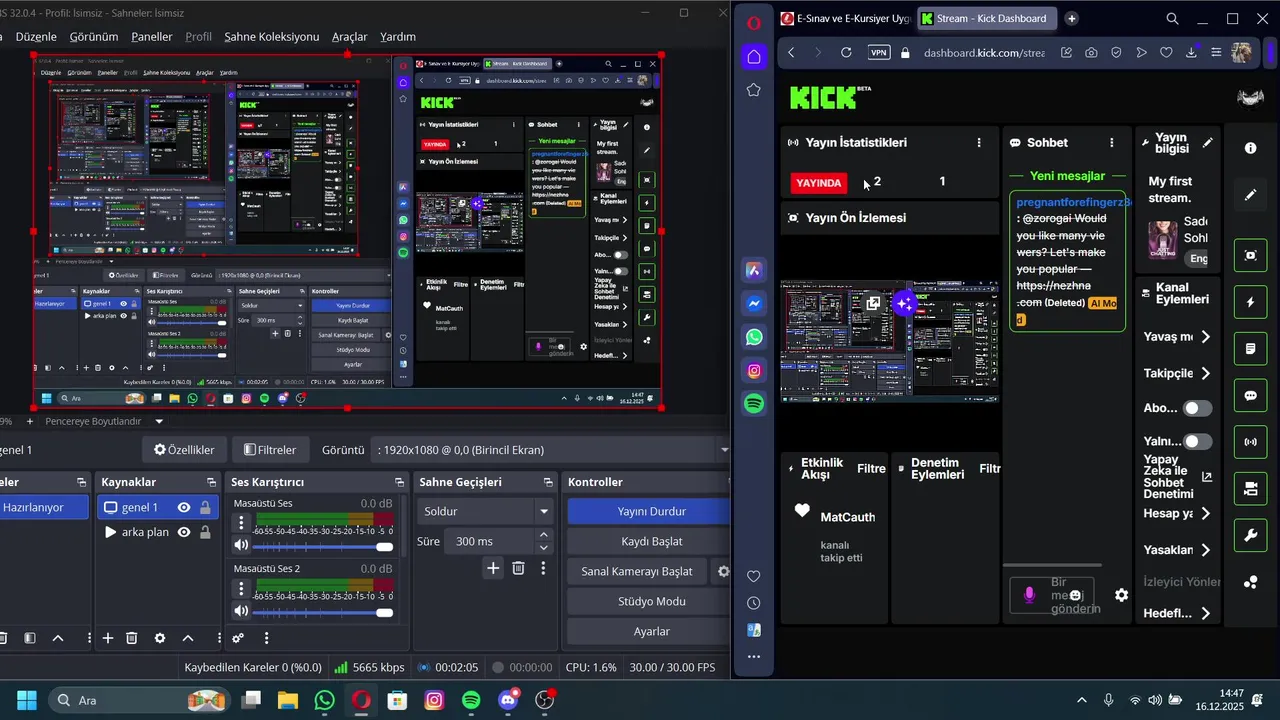Toggle lock on arka plan source
Image resolution: width=1280 pixels, height=720 pixels.
(x=205, y=533)
